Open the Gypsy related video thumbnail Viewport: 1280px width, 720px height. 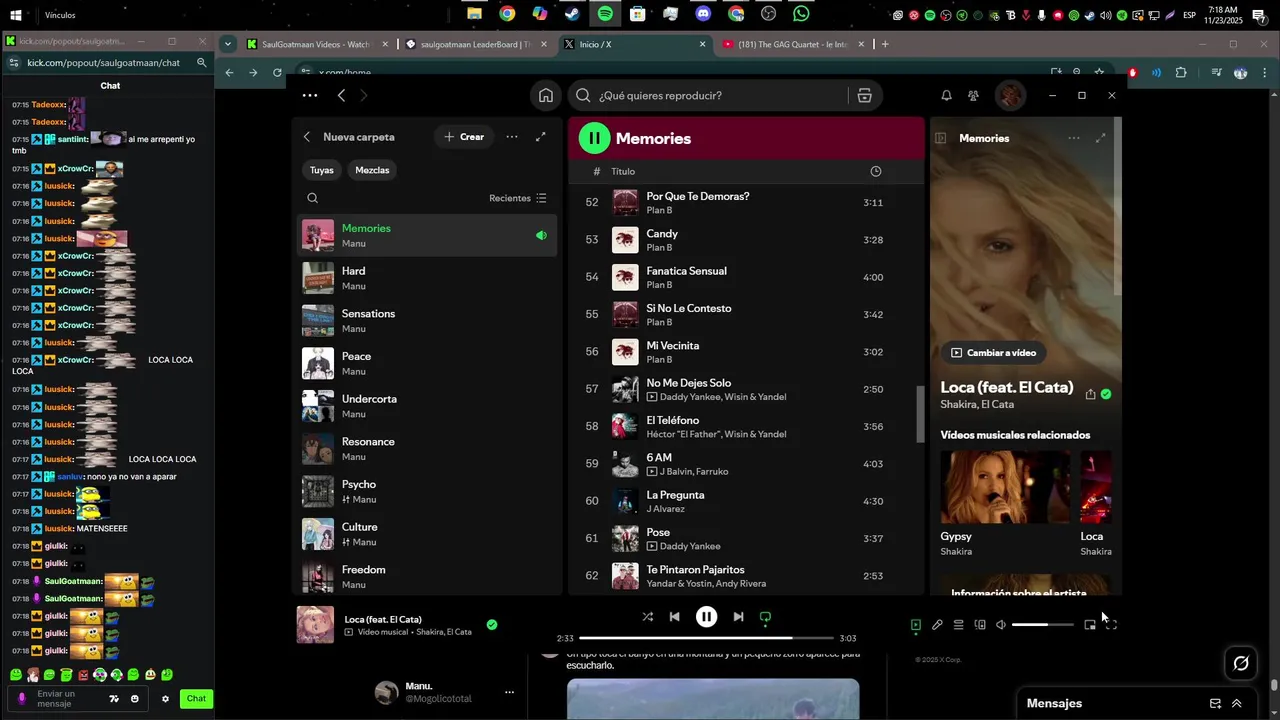1005,487
